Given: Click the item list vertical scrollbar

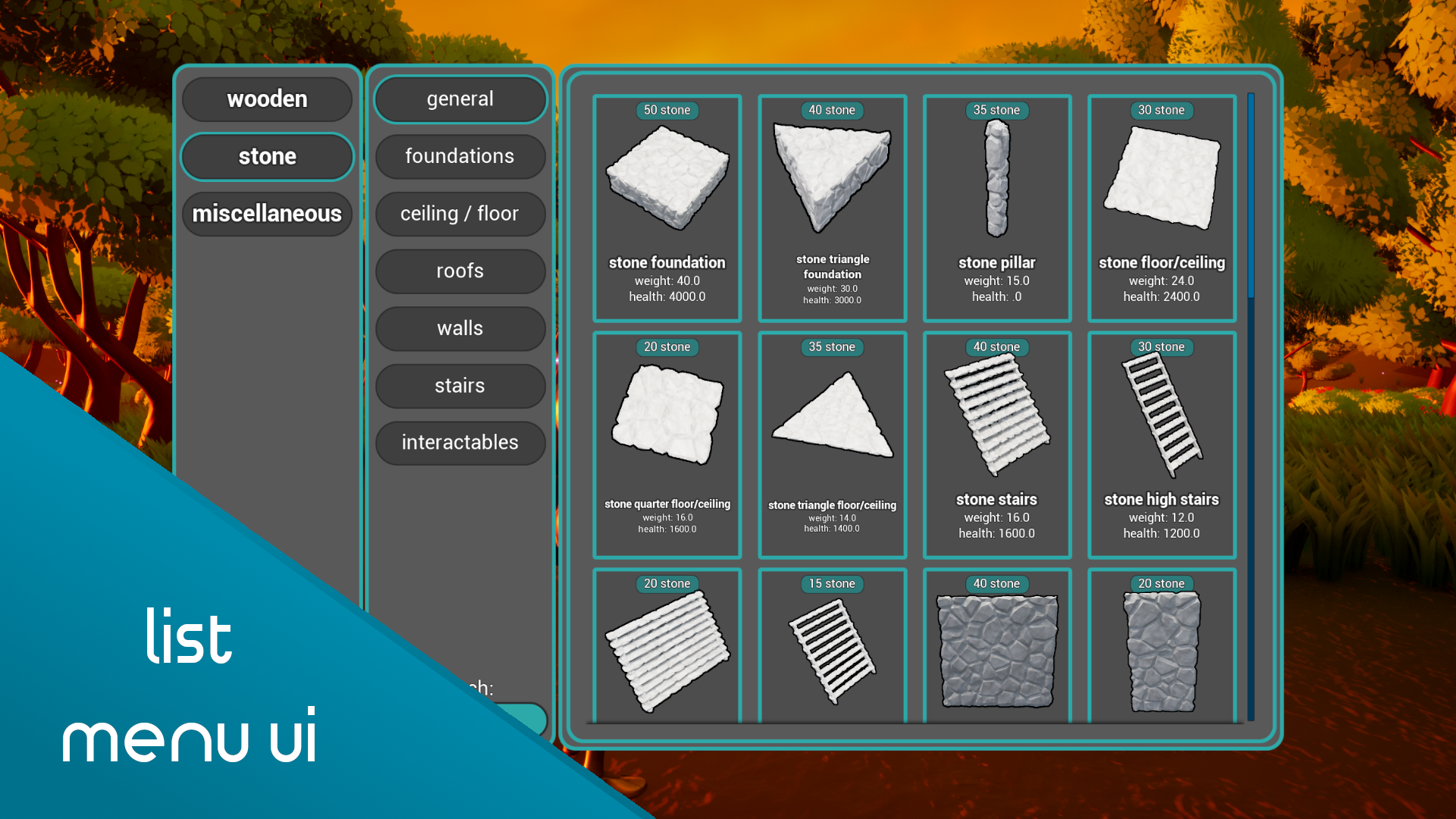Looking at the screenshot, I should click(x=1250, y=406).
